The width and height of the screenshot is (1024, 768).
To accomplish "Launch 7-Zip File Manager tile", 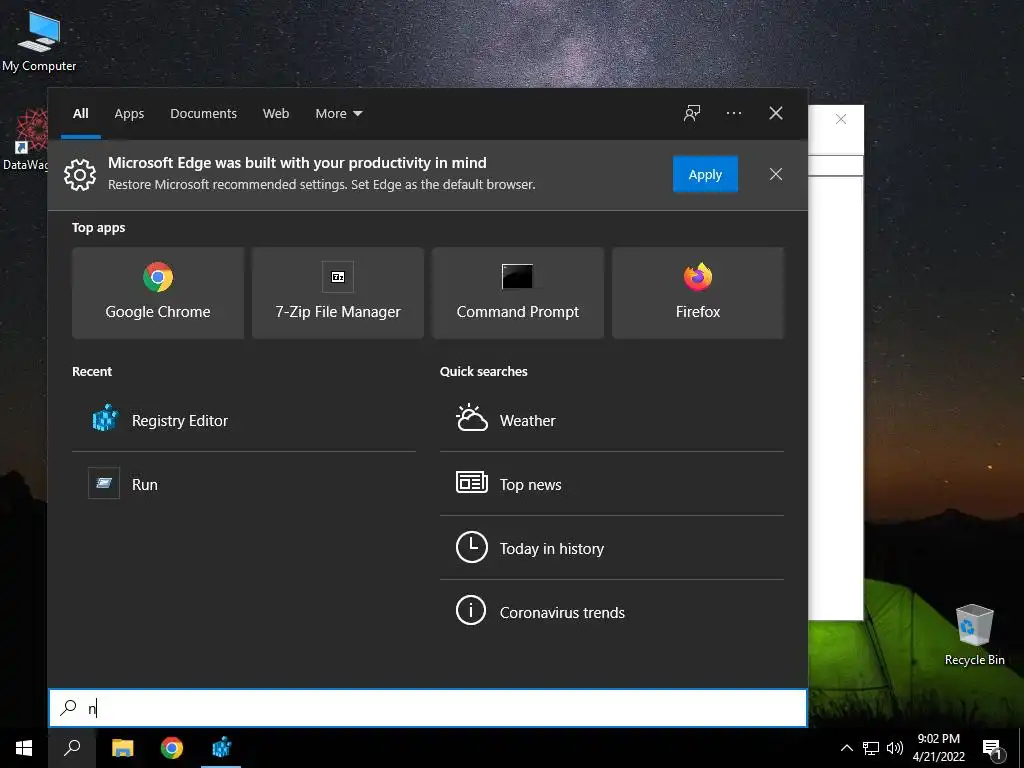I will tap(338, 293).
